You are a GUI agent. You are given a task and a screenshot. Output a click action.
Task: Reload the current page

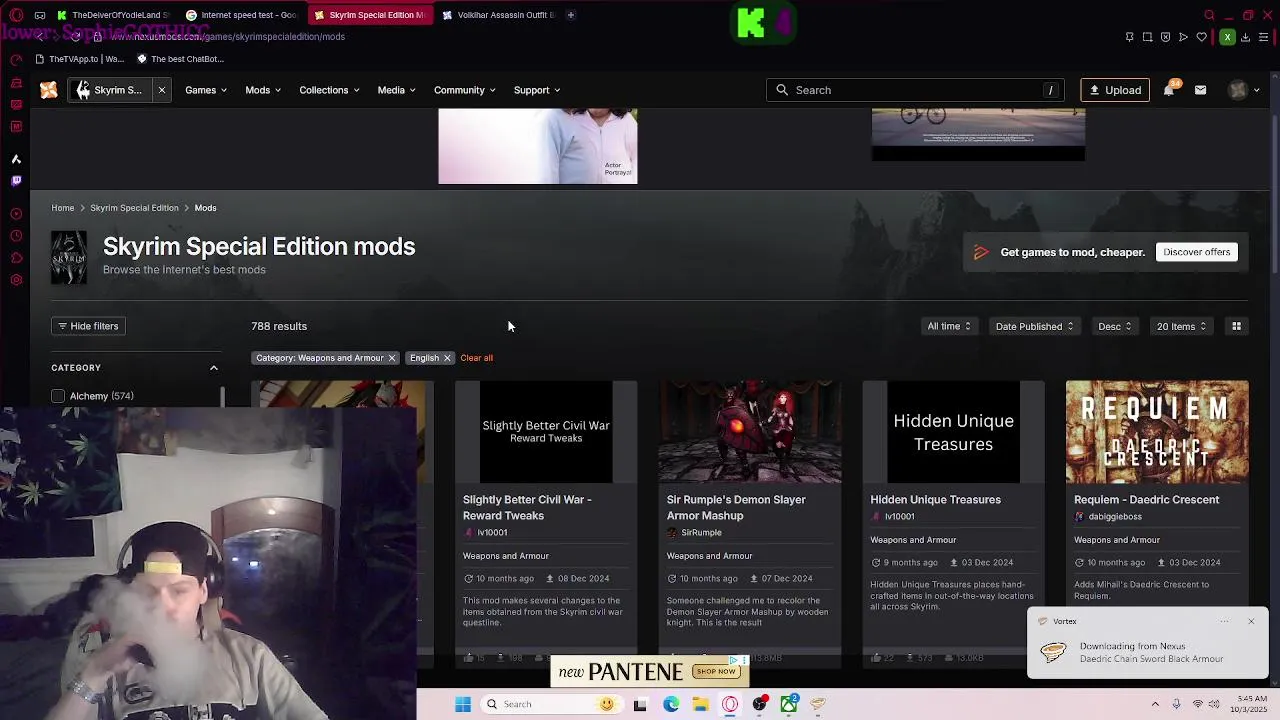click(x=75, y=37)
